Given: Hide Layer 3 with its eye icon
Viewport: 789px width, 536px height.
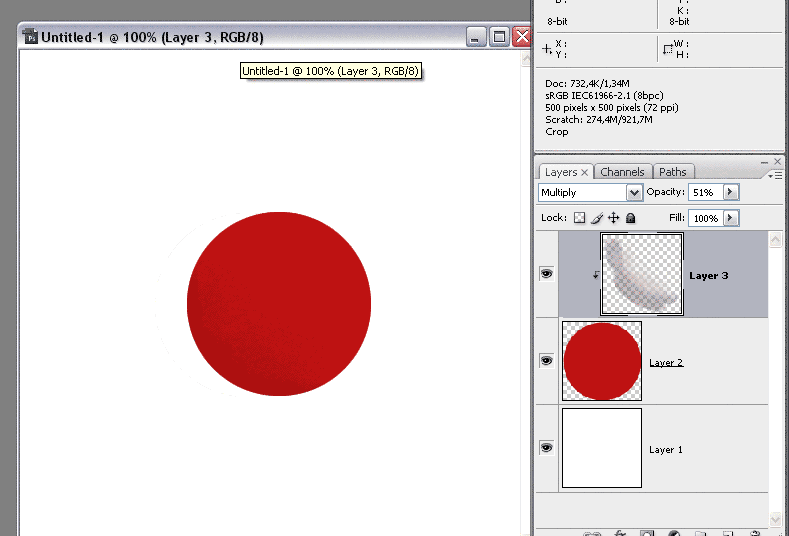Looking at the screenshot, I should 546,274.
